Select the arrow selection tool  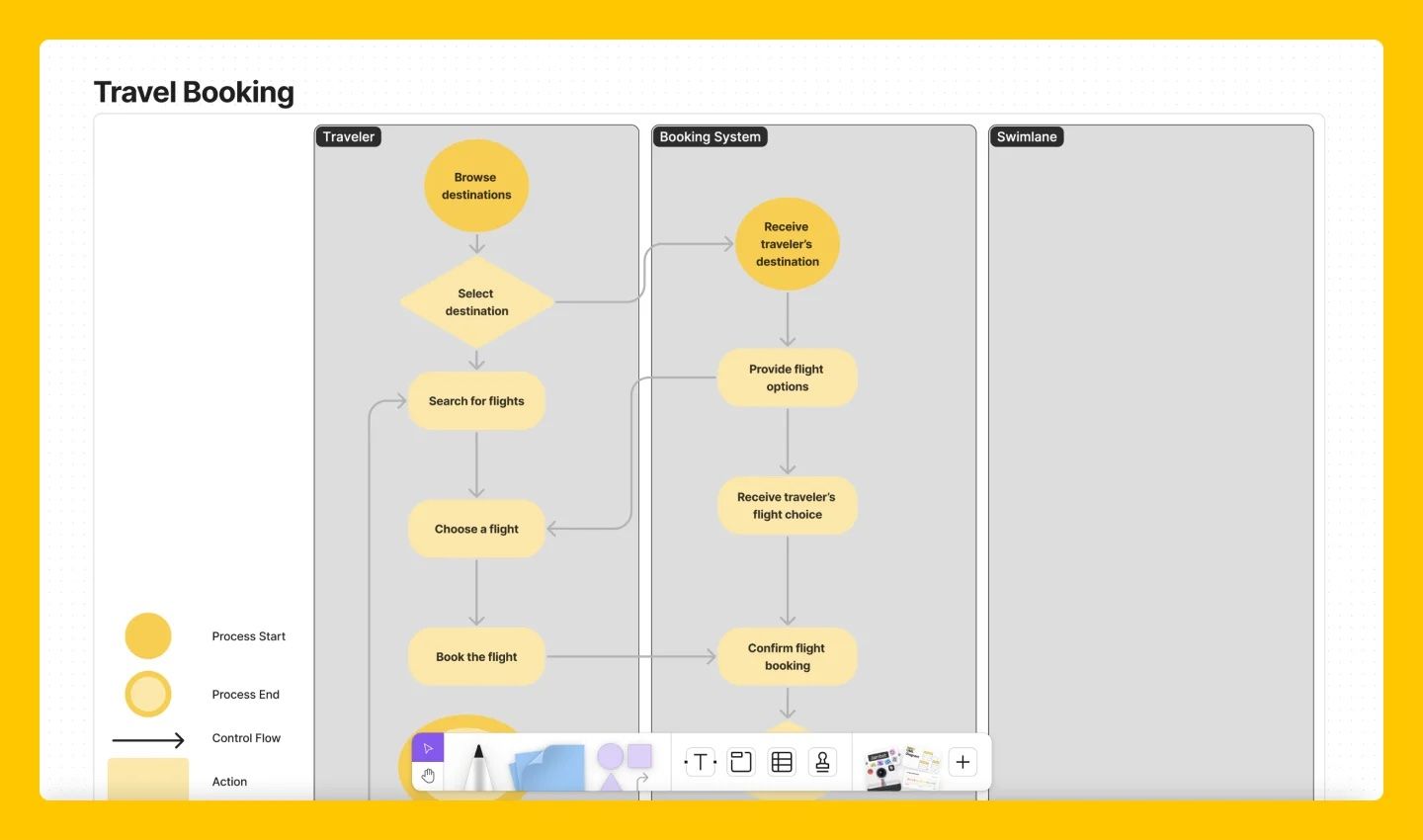(428, 748)
